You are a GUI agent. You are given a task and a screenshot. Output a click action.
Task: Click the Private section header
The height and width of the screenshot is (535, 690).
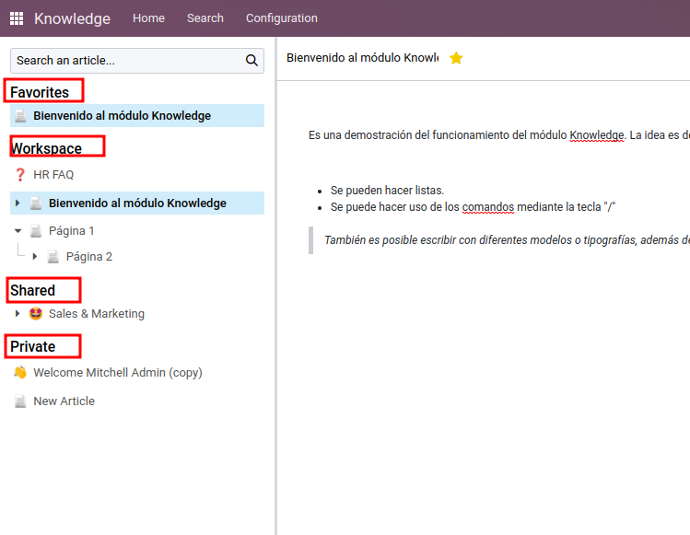pyautogui.click(x=33, y=347)
